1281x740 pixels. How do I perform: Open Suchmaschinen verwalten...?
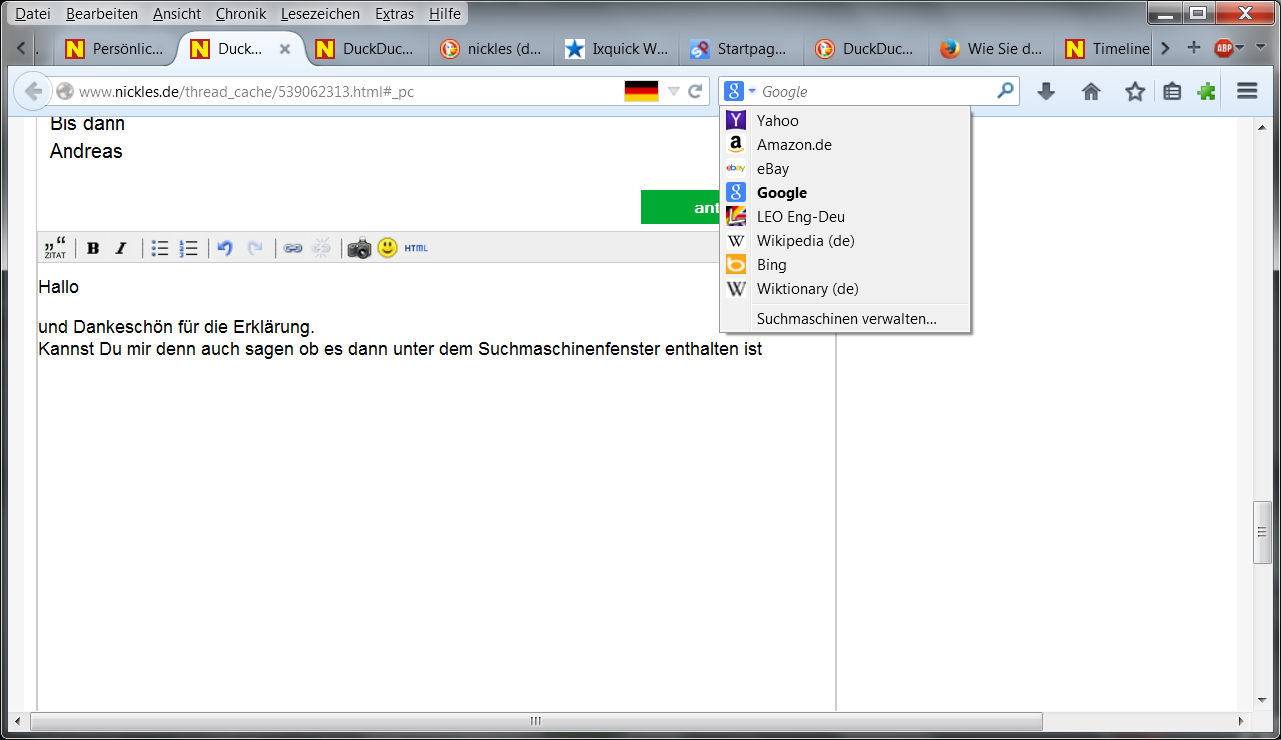pyautogui.click(x=845, y=319)
